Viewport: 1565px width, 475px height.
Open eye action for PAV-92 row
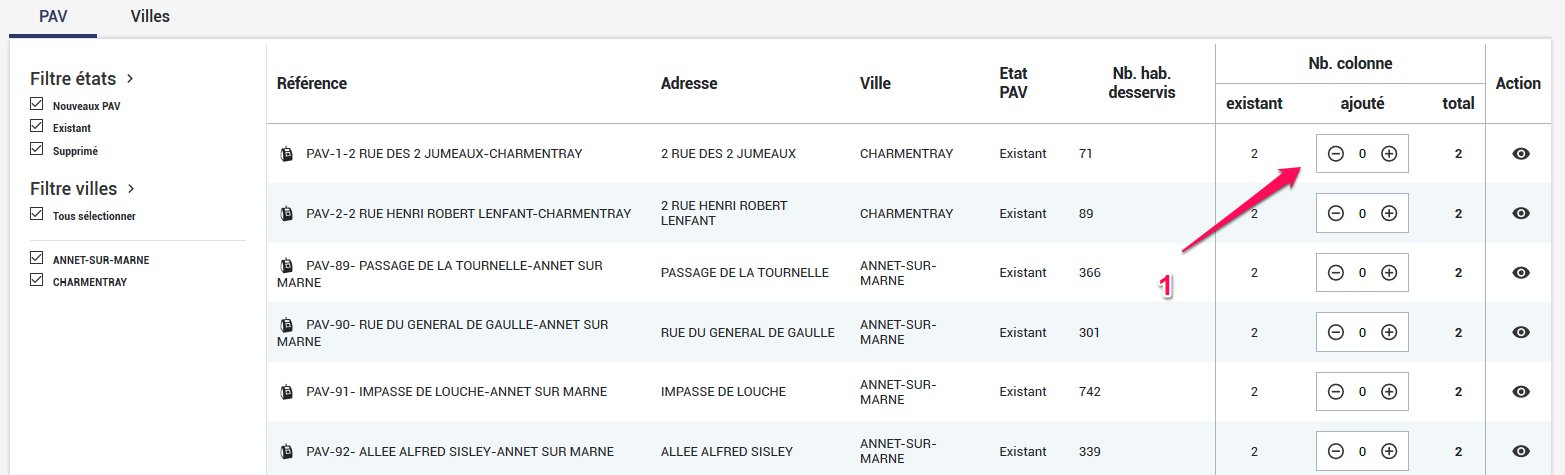1521,451
